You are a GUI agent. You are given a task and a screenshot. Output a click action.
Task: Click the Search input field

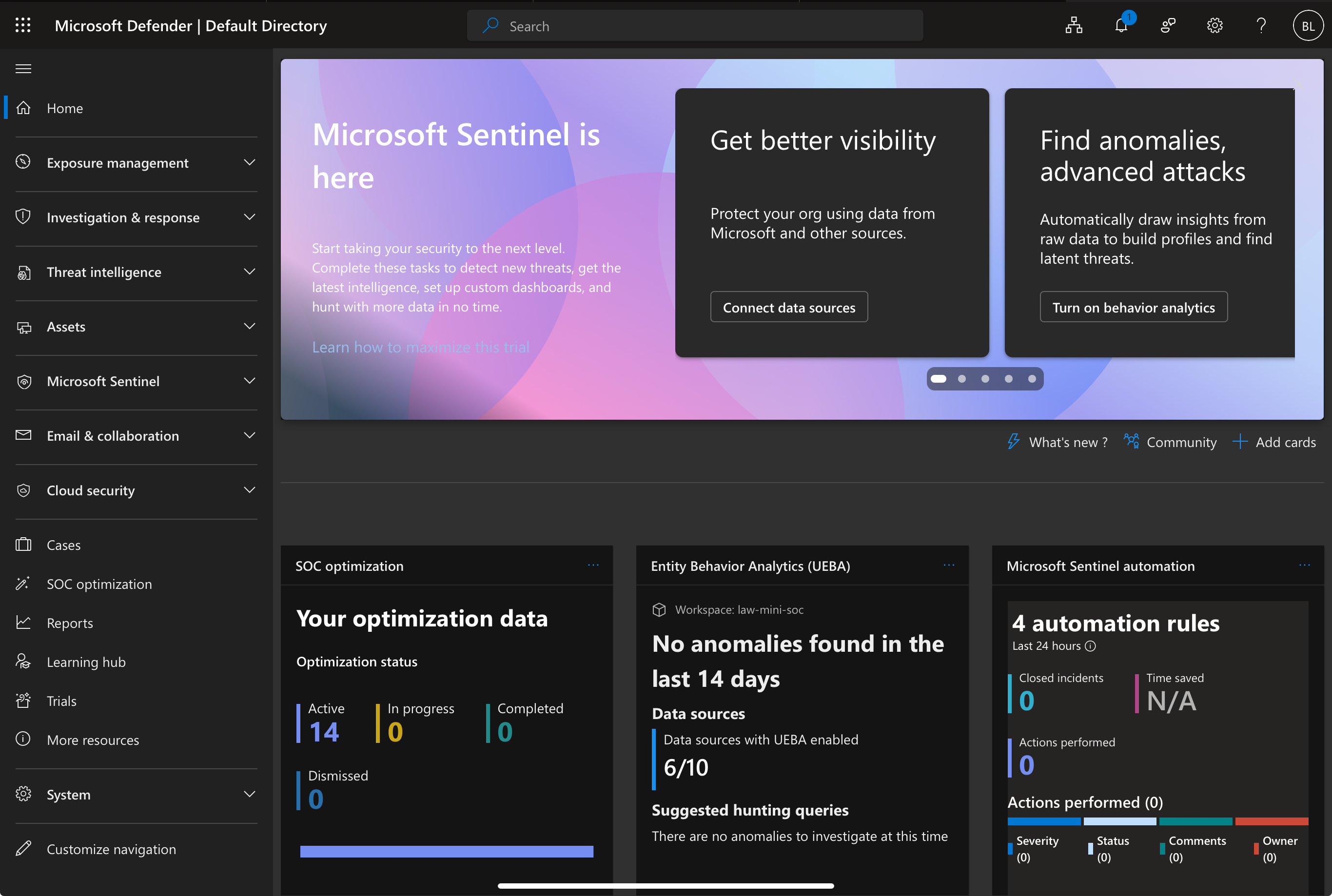(x=694, y=26)
